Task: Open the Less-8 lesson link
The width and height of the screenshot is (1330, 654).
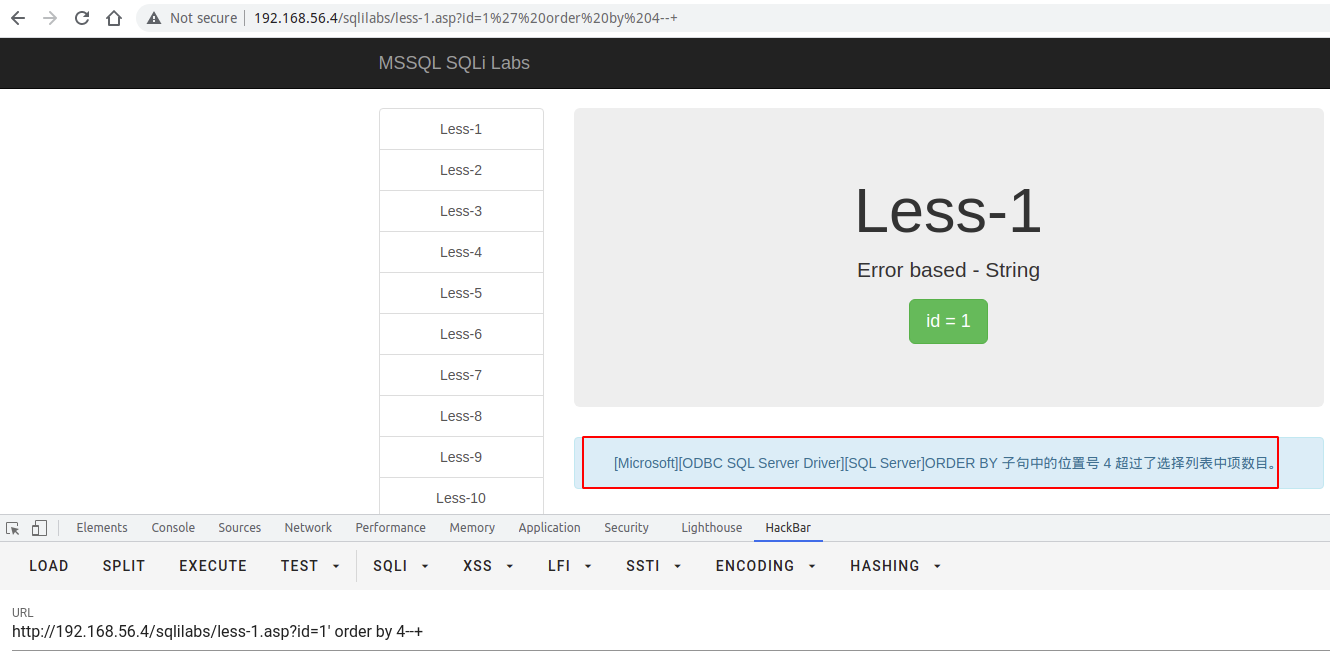Action: (x=461, y=416)
